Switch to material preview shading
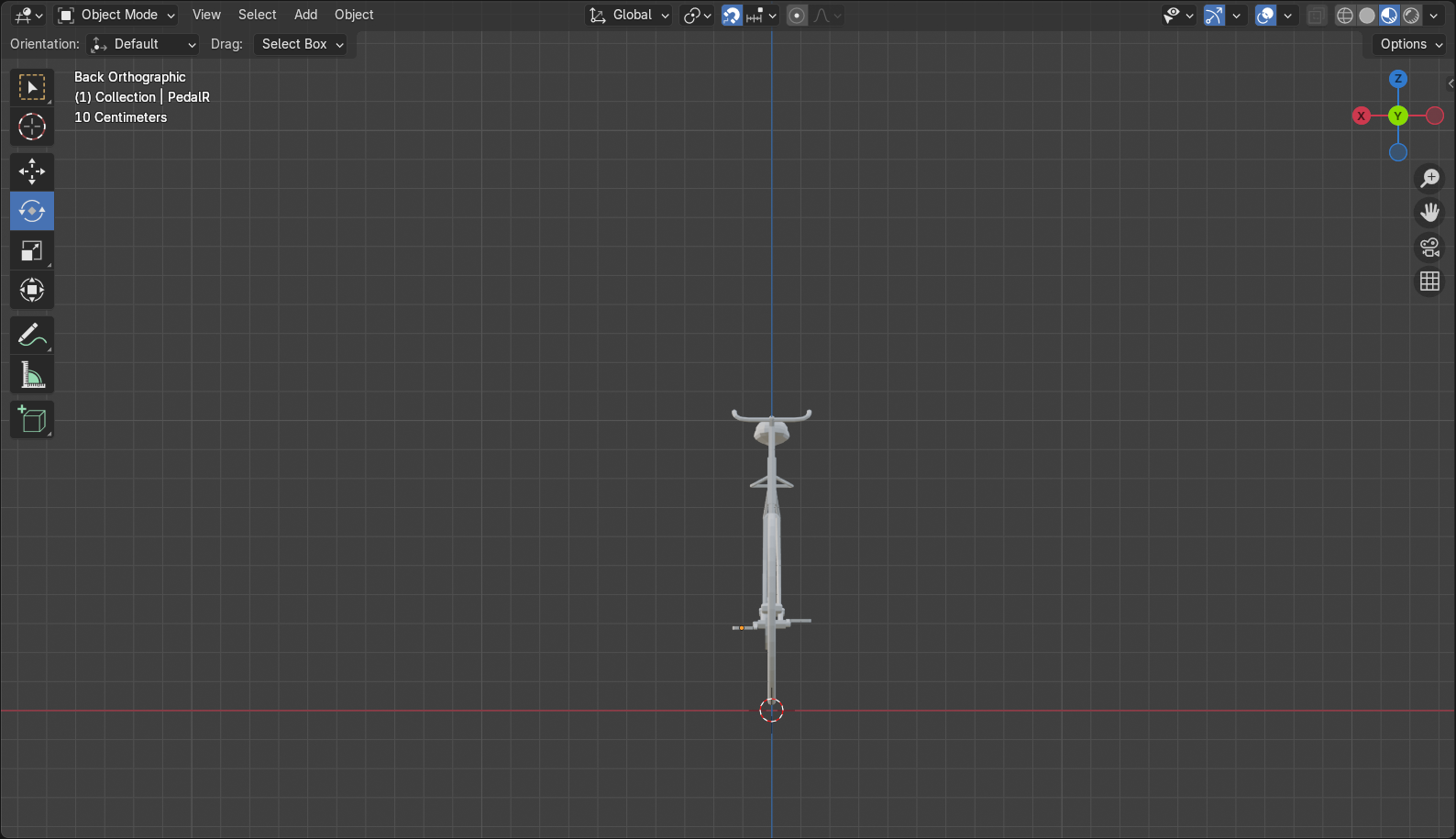The width and height of the screenshot is (1456, 839). [x=1389, y=15]
